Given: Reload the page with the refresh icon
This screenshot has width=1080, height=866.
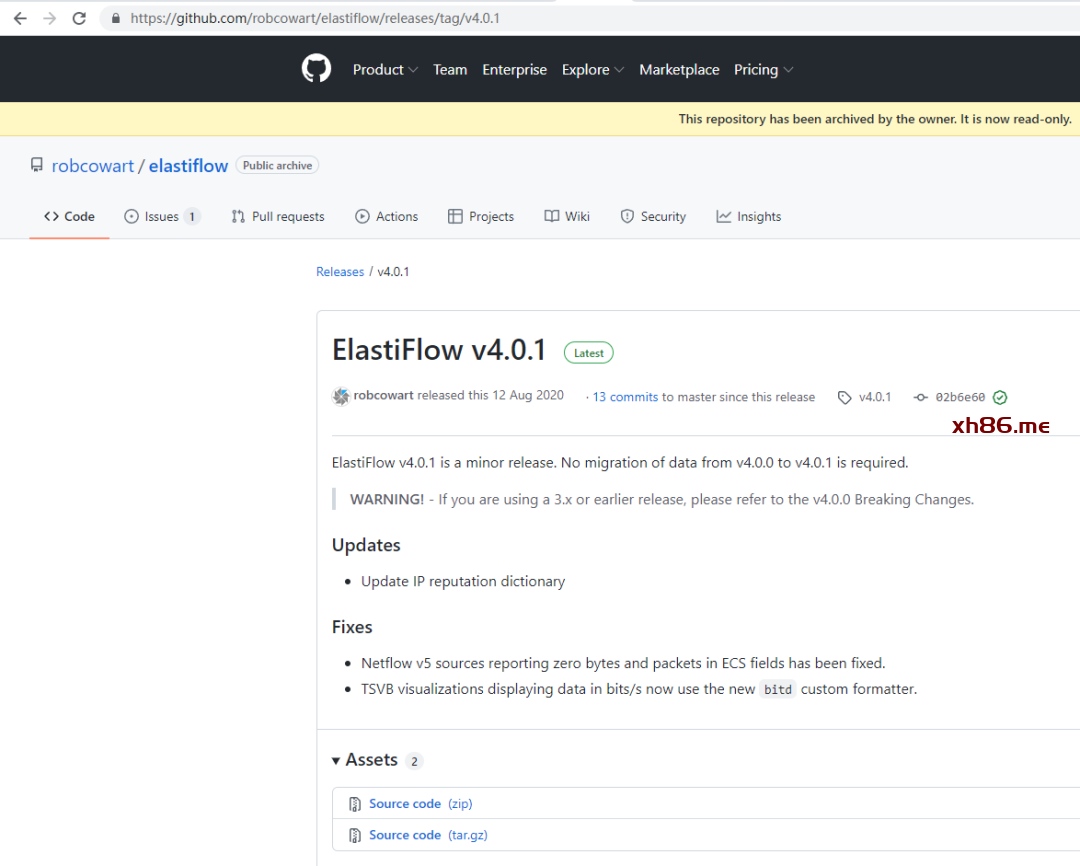Looking at the screenshot, I should pos(79,18).
